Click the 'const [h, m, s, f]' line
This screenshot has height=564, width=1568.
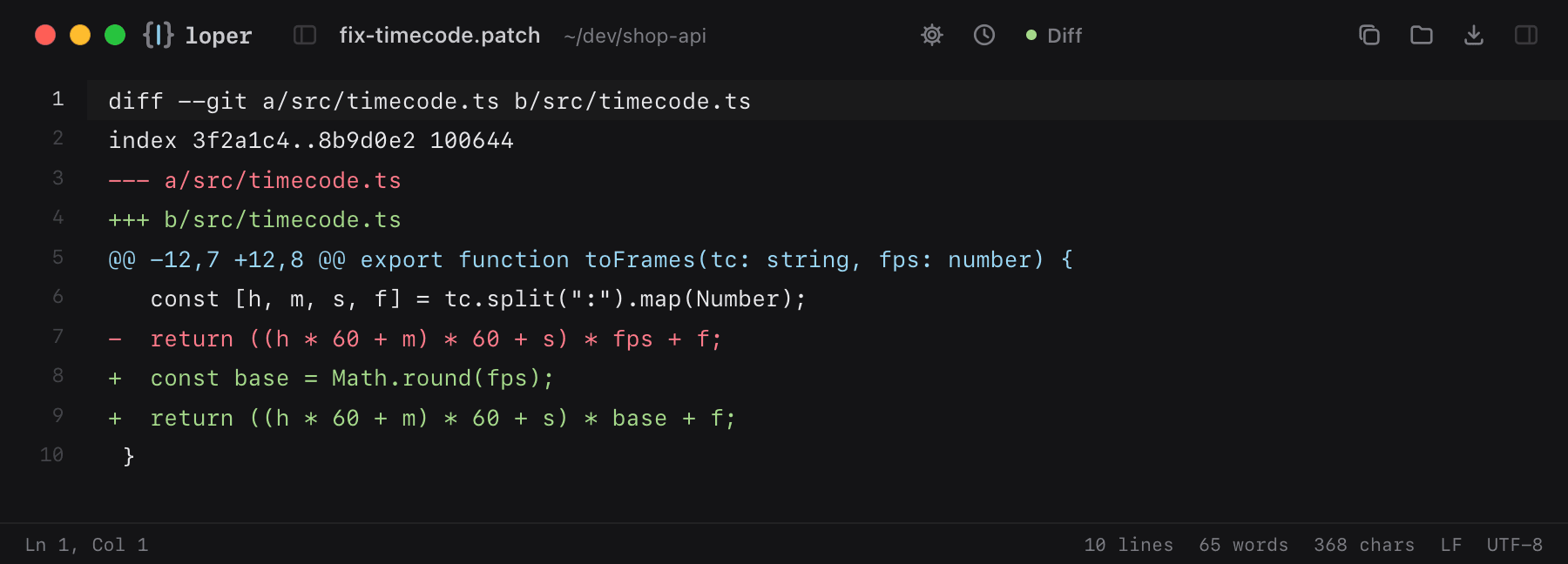click(x=478, y=299)
